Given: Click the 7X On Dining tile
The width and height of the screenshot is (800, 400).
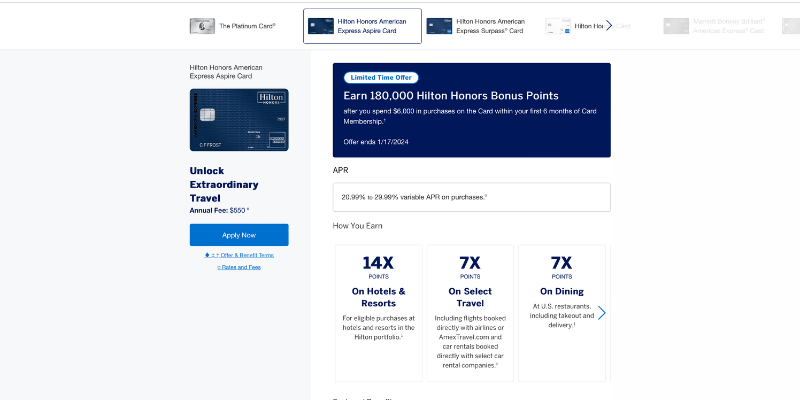Looking at the screenshot, I should tap(560, 312).
